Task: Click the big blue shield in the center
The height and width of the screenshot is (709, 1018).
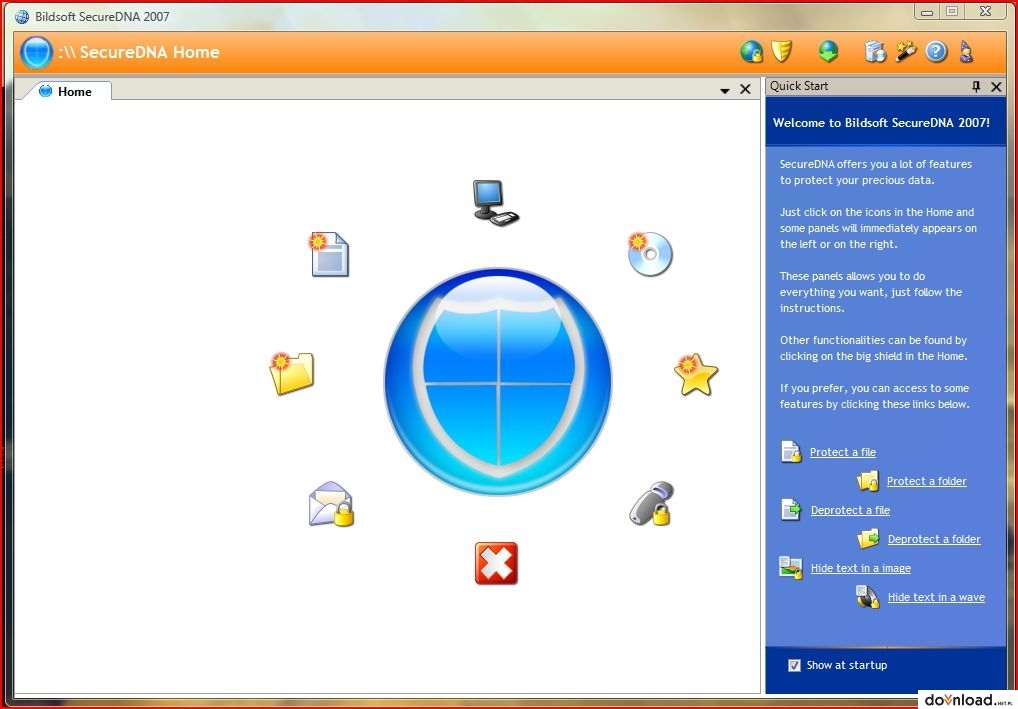Action: [498, 382]
